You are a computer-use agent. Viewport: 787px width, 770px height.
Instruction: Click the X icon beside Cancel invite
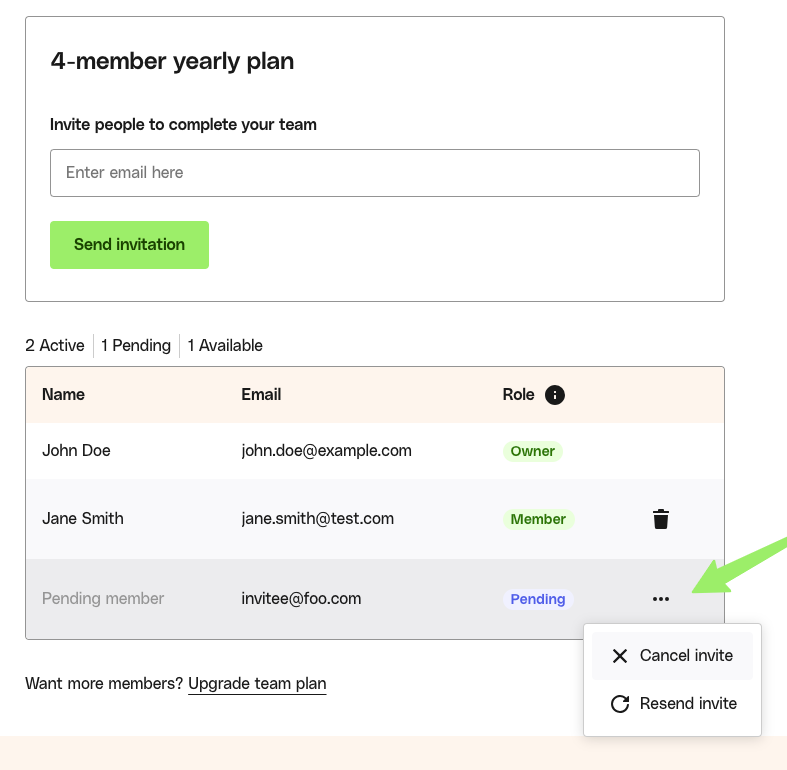(620, 656)
